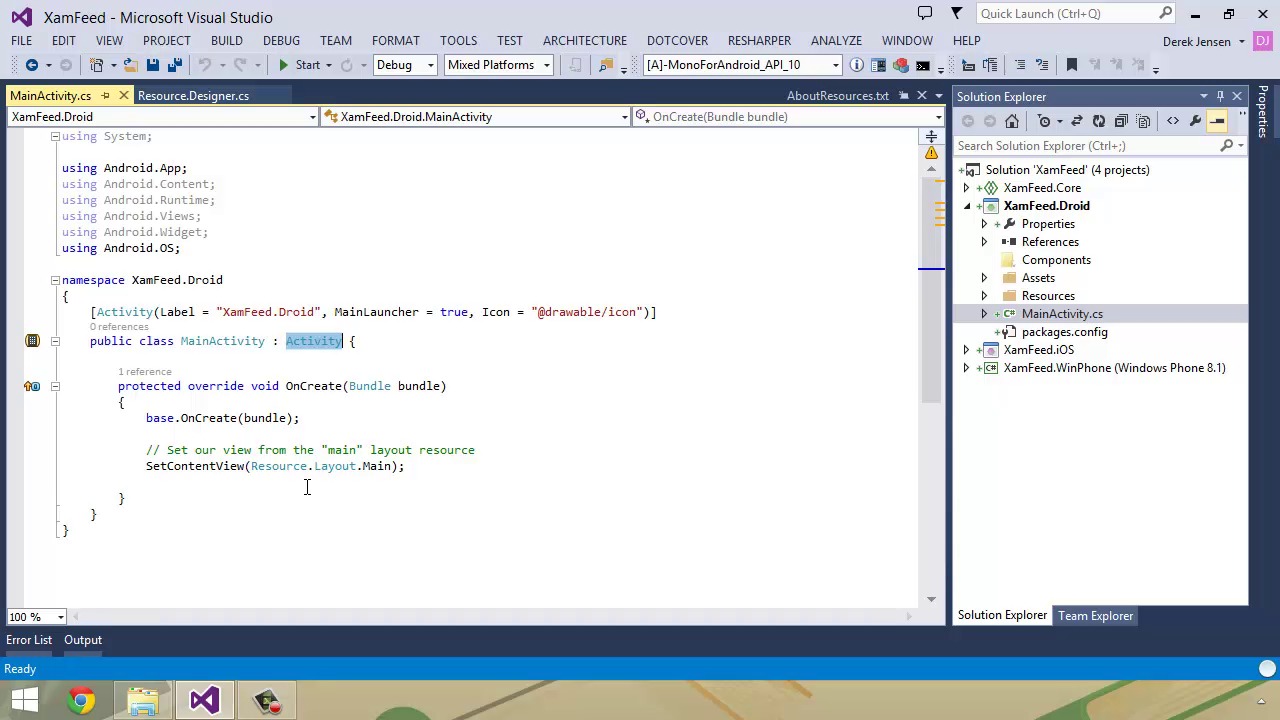The height and width of the screenshot is (720, 1280).
Task: Click the Comment Out Selection icon
Action: pyautogui.click(x=1020, y=65)
